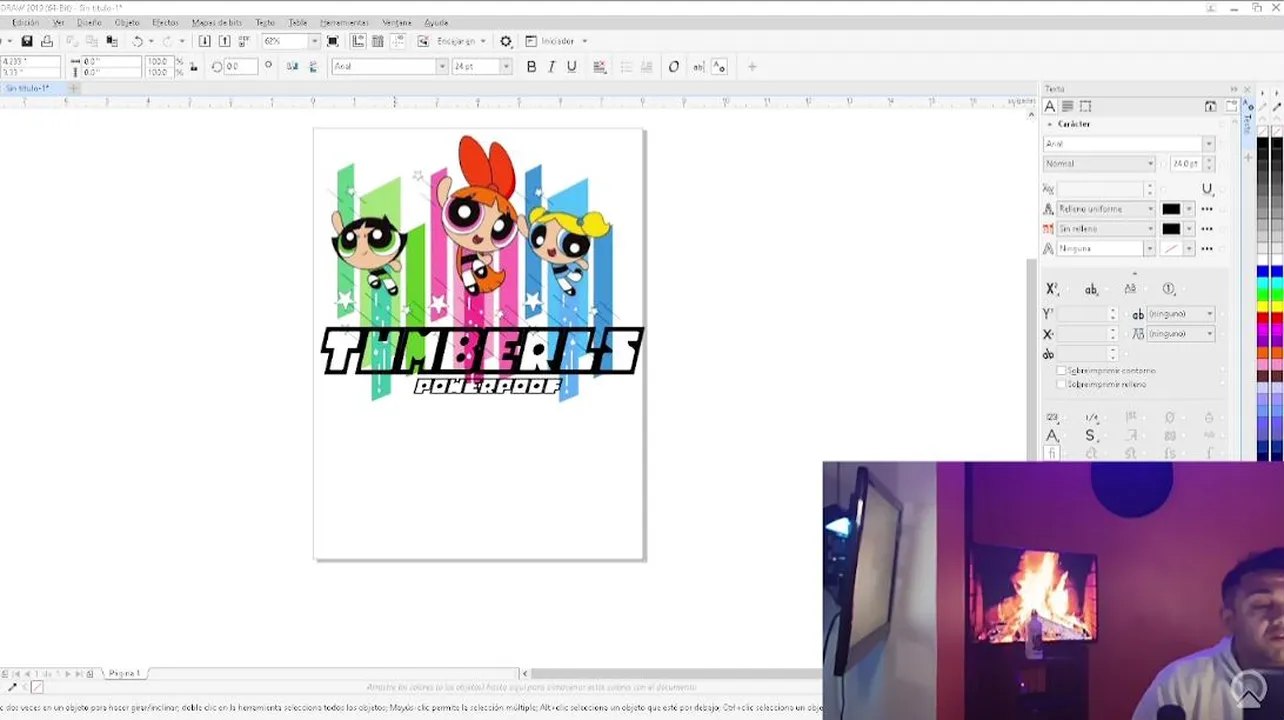
Task: Add a toolbar item with the plus icon
Action: pos(752,67)
